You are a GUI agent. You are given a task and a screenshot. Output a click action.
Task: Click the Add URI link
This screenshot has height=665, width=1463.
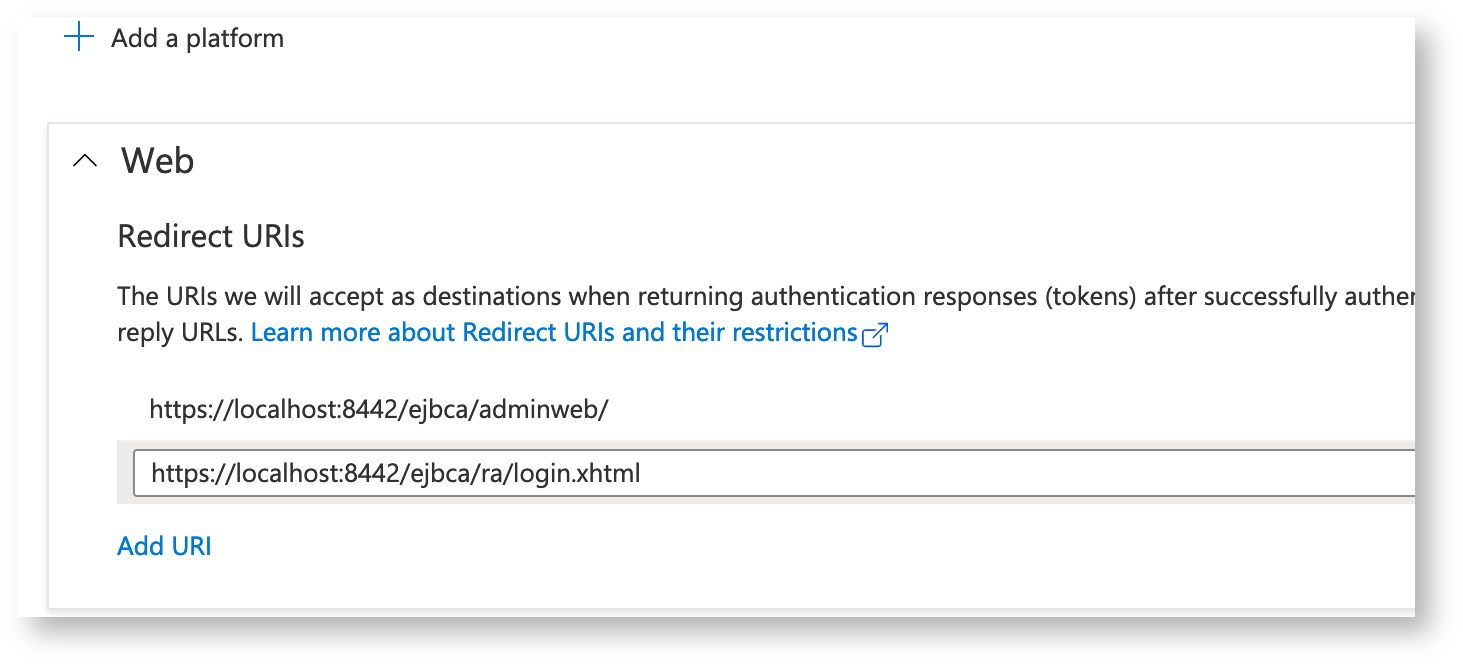[164, 546]
